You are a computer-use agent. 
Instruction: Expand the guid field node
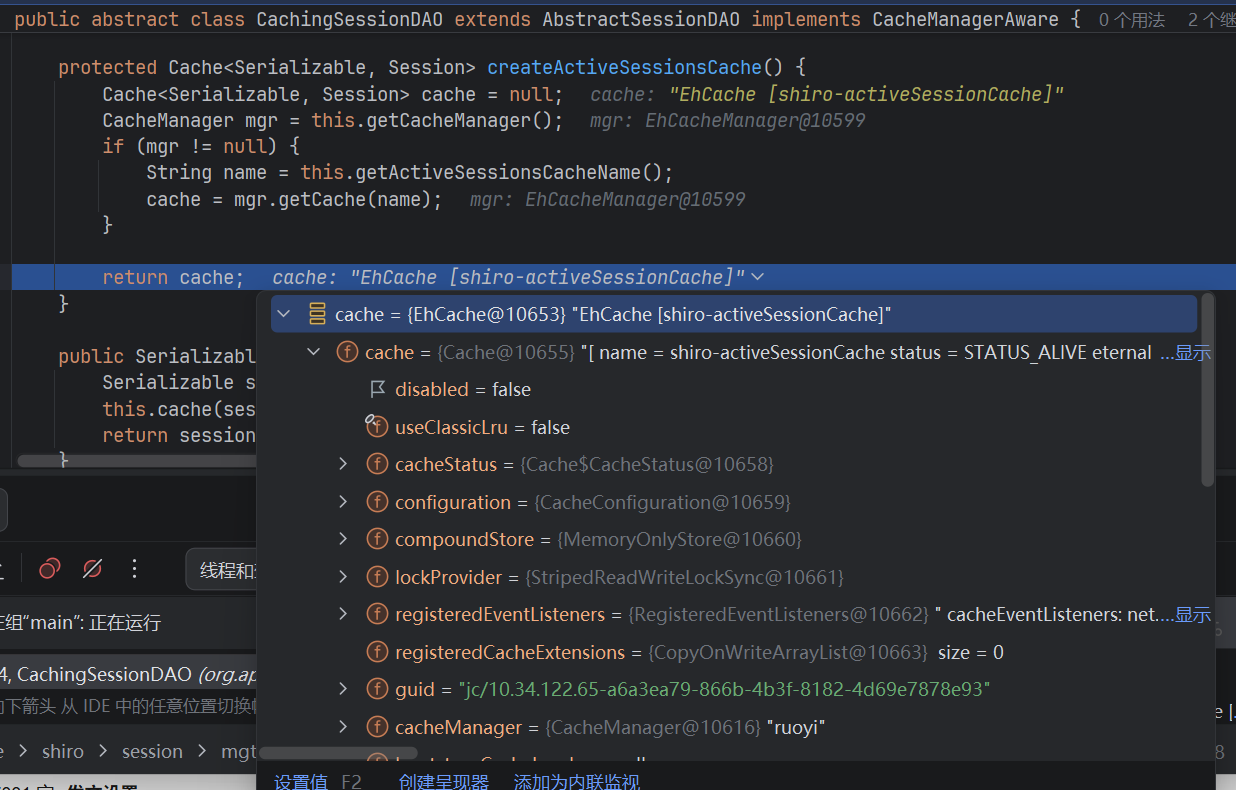click(x=343, y=689)
